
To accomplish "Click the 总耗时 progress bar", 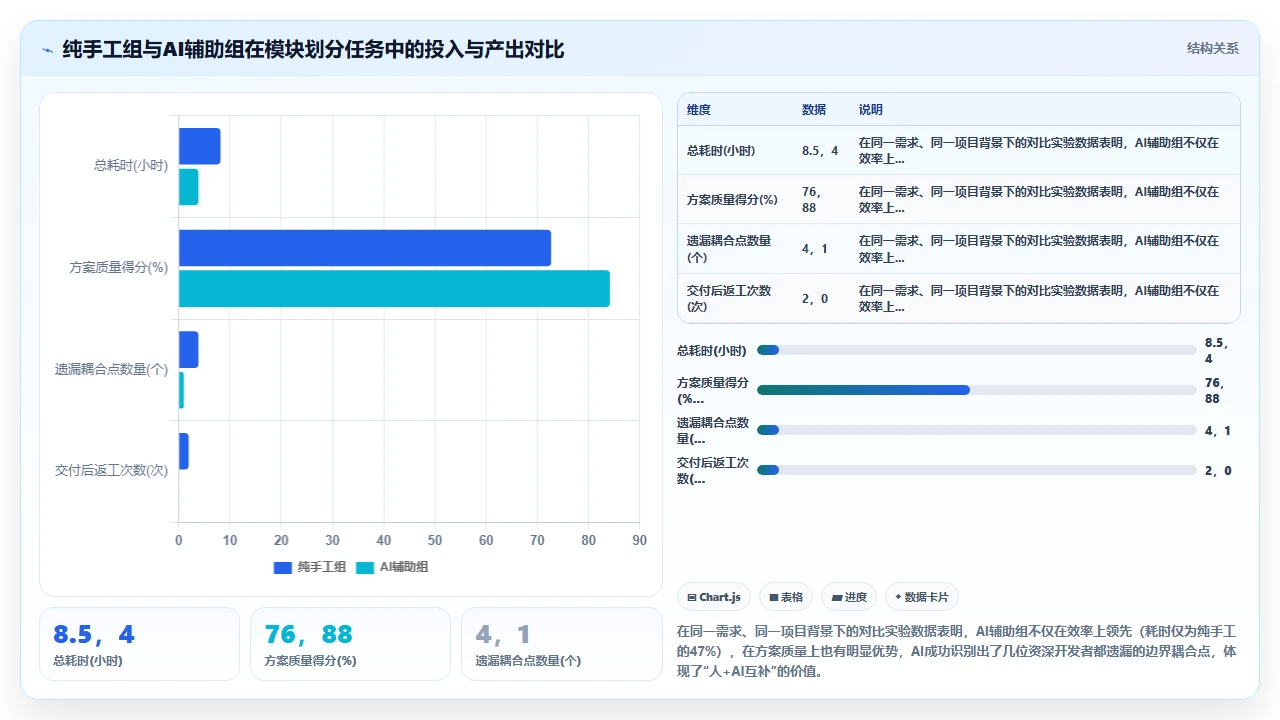I will [x=977, y=350].
